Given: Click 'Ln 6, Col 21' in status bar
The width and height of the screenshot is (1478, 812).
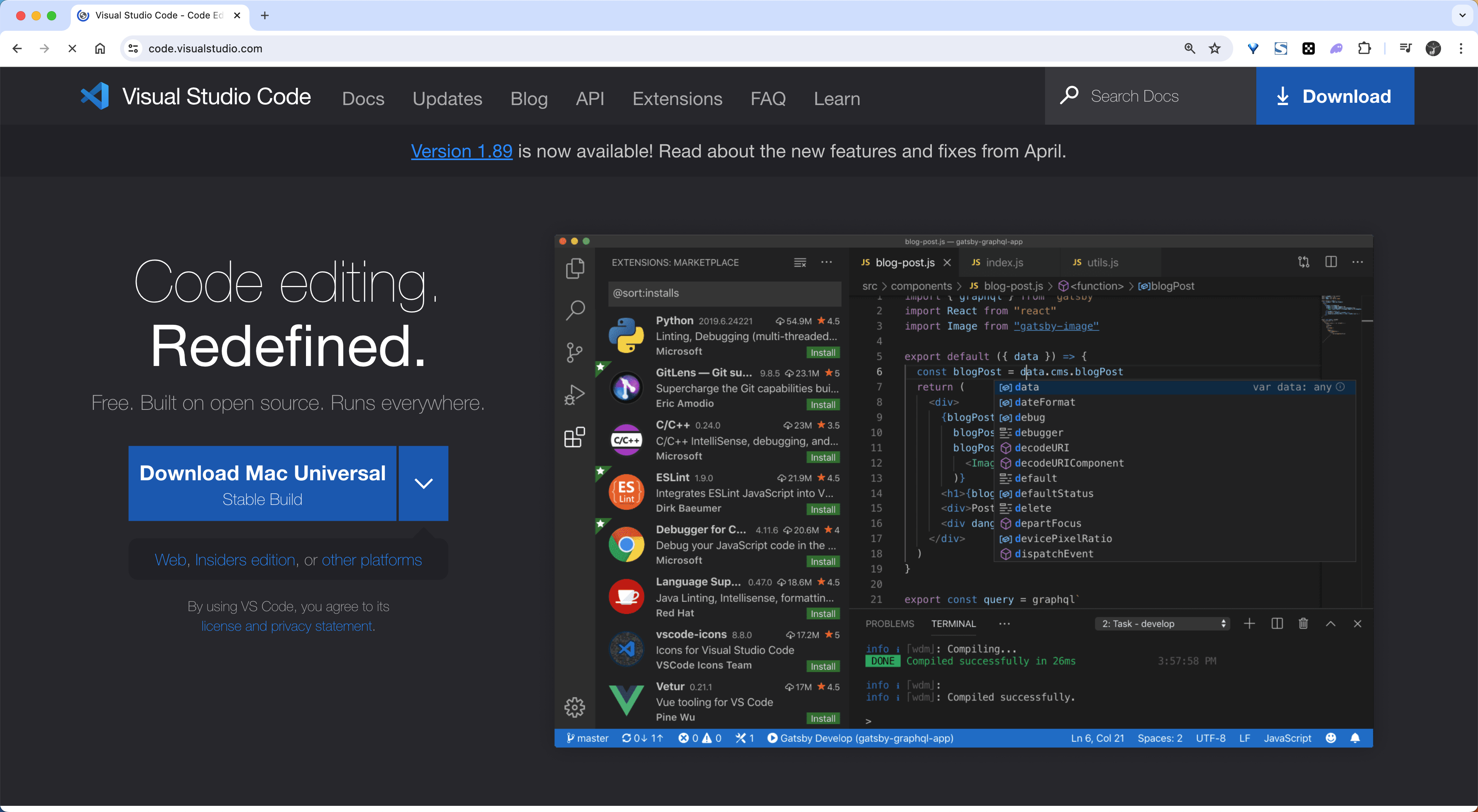Looking at the screenshot, I should (x=1097, y=738).
